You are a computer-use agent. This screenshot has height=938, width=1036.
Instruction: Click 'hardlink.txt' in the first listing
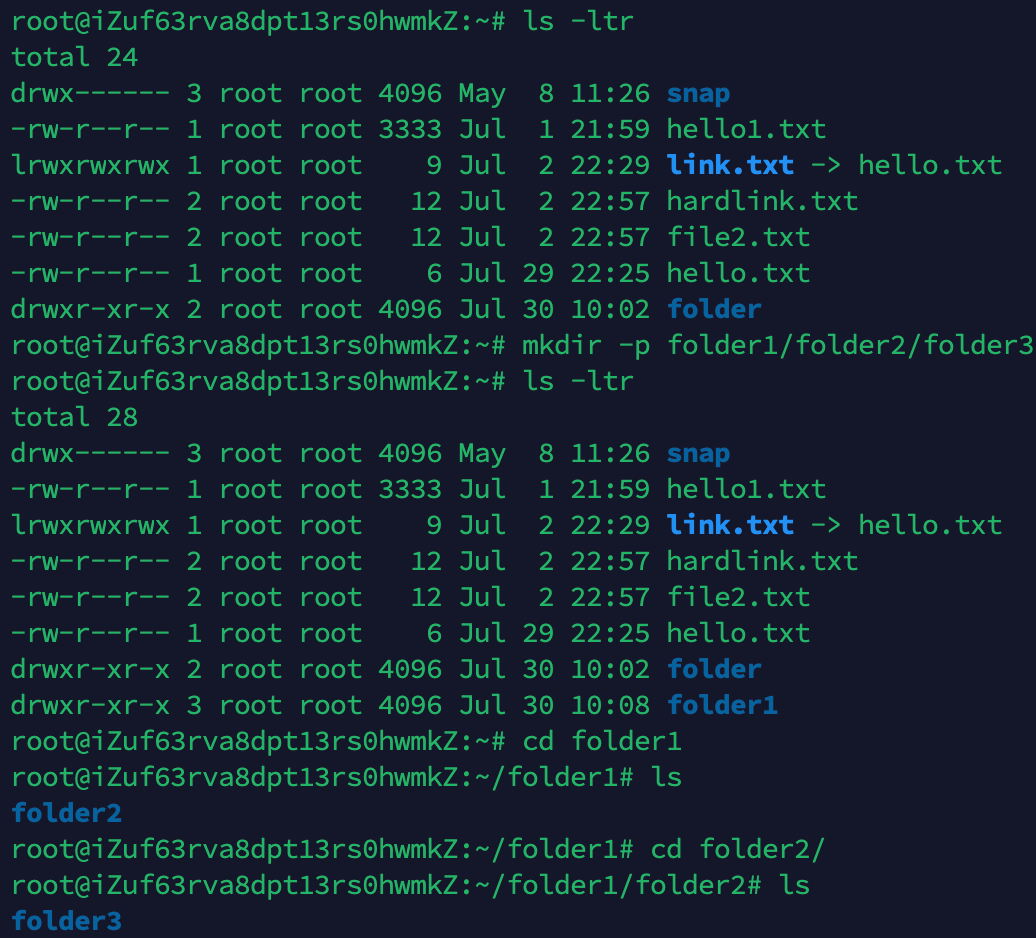[762, 201]
